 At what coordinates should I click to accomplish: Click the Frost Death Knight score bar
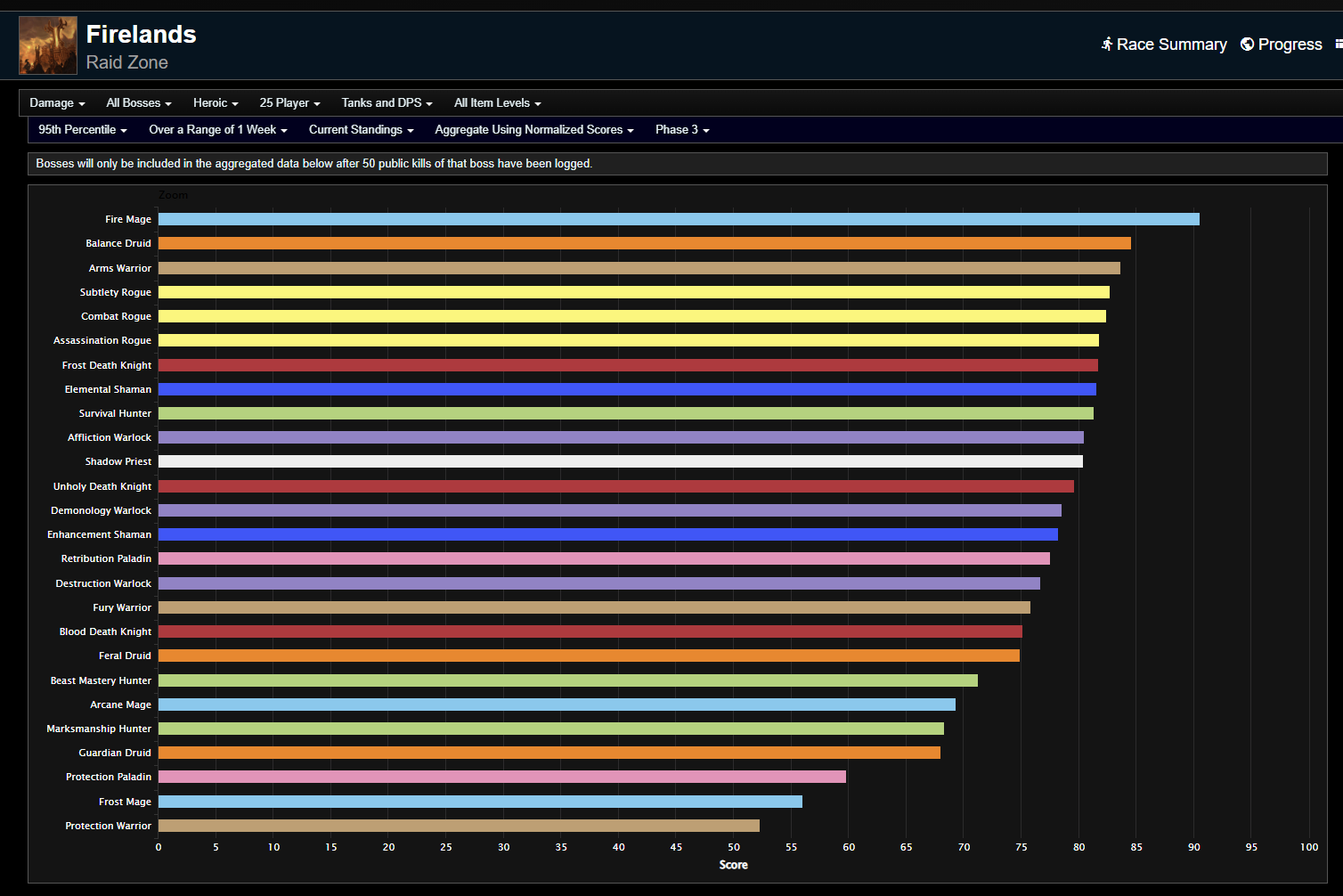pyautogui.click(x=628, y=365)
